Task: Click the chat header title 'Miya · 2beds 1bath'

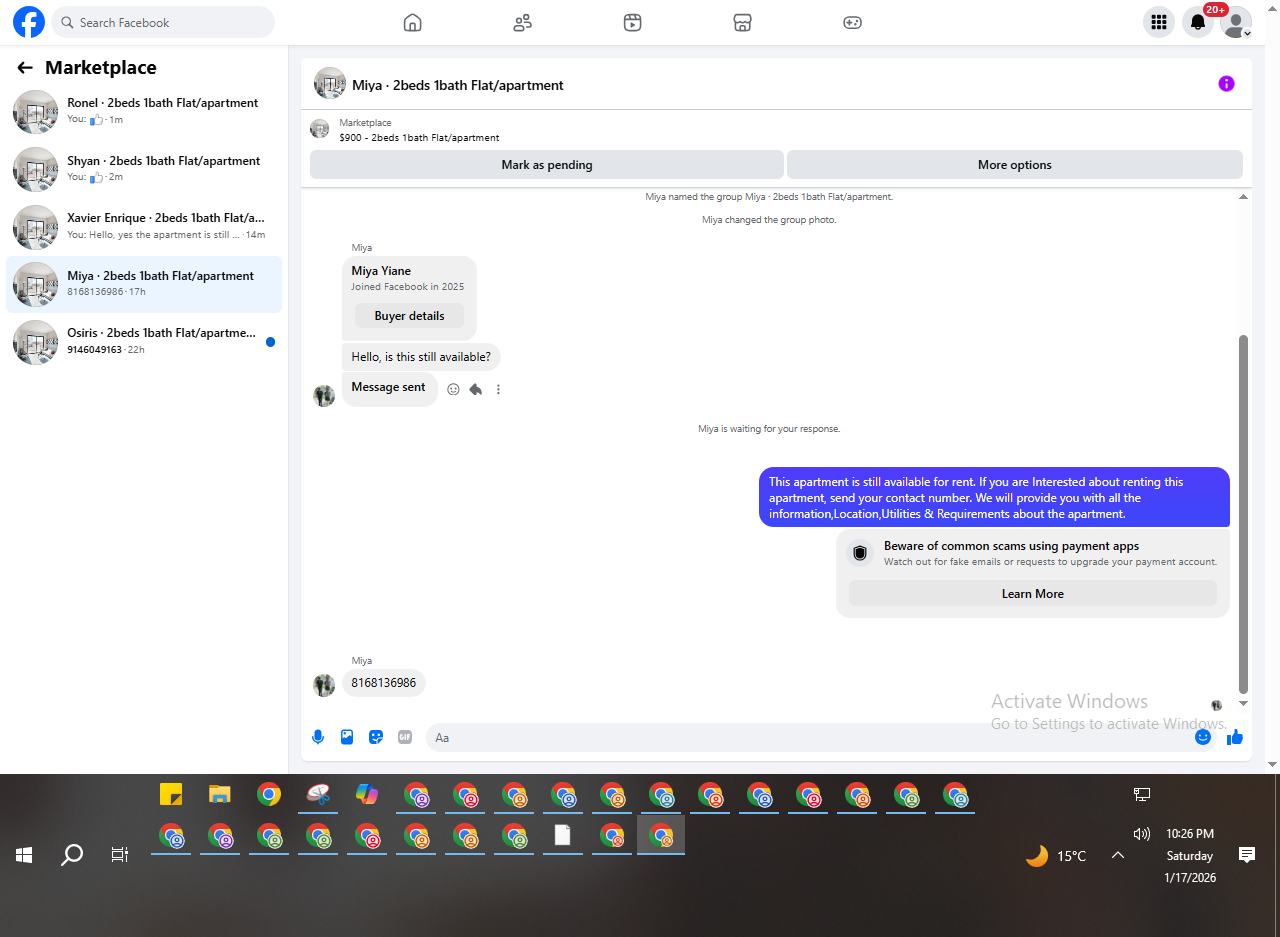Action: tap(458, 85)
